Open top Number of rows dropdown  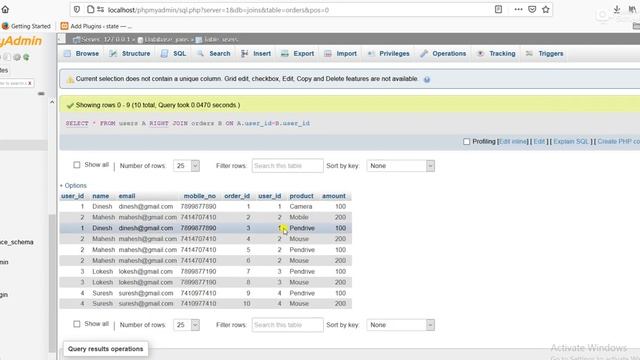coord(187,166)
